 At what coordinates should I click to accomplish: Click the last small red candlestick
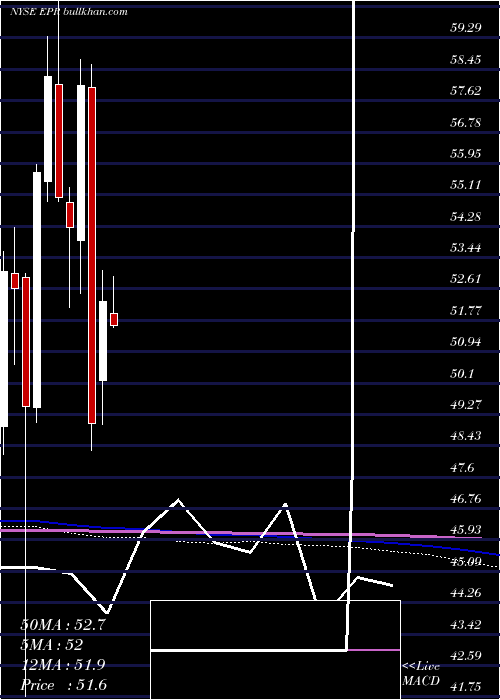click(114, 320)
